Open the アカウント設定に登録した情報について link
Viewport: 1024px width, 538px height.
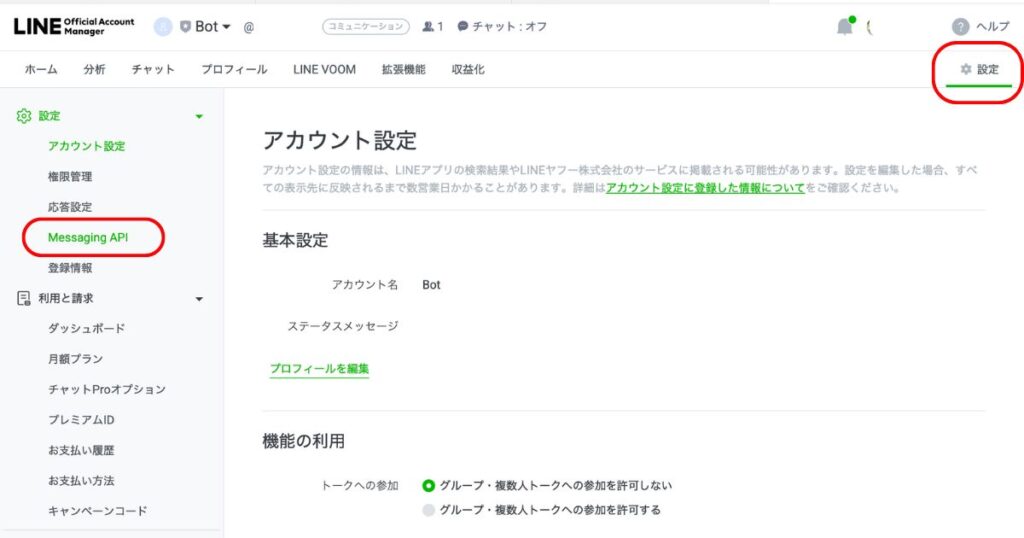(x=705, y=188)
